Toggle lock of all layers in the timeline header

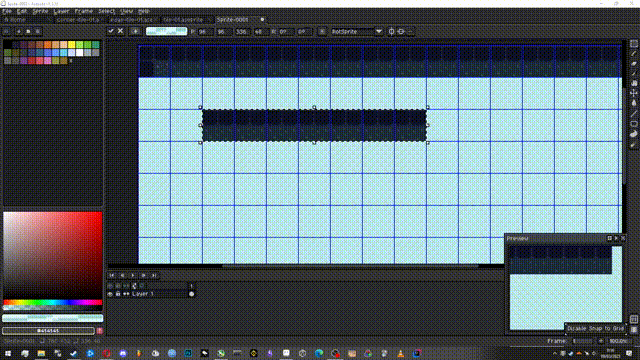tap(118, 286)
